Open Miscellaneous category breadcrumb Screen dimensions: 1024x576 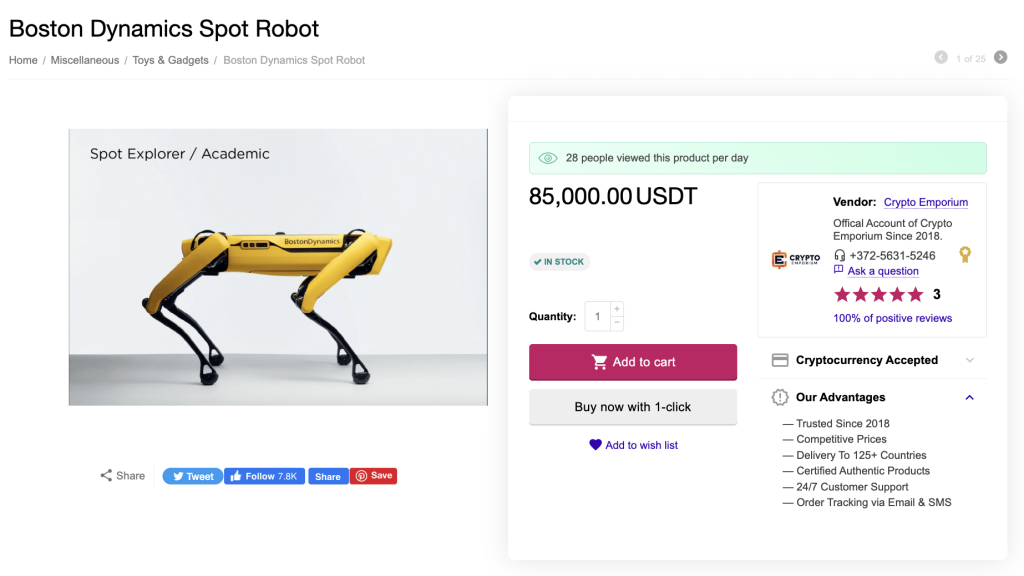(85, 60)
